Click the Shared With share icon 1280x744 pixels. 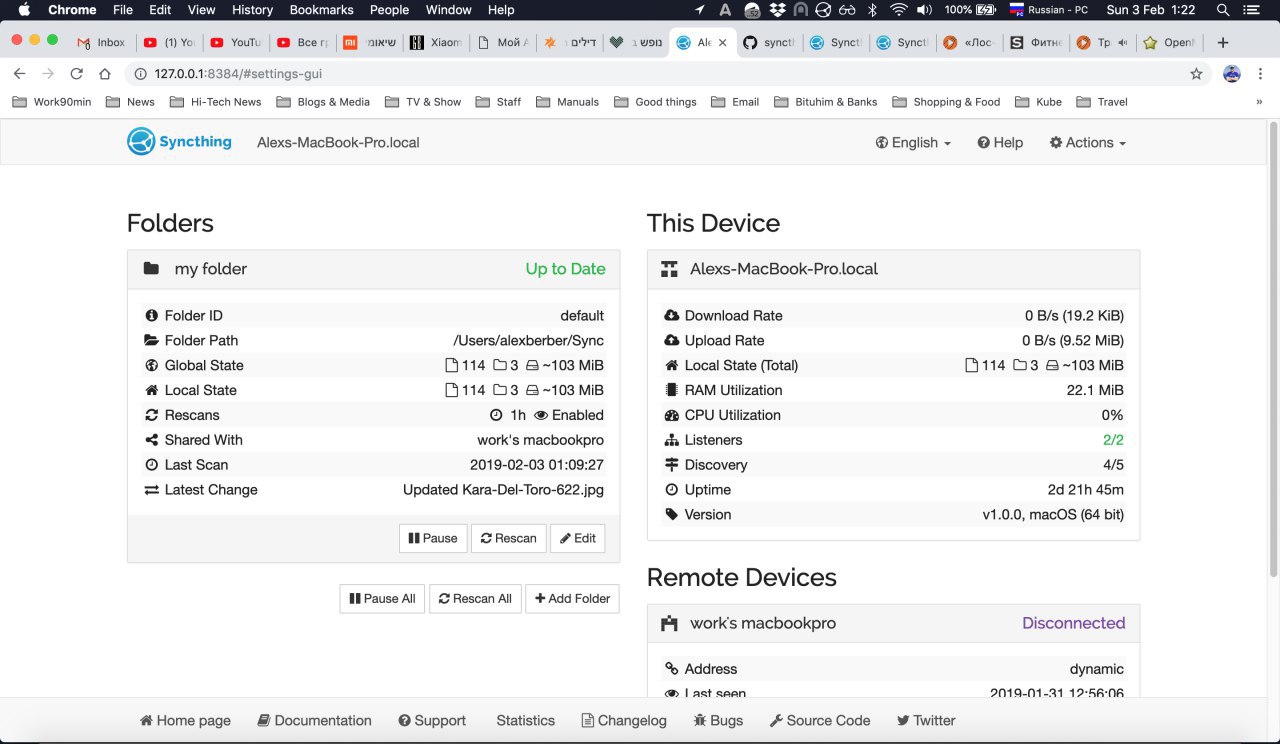pyautogui.click(x=152, y=441)
